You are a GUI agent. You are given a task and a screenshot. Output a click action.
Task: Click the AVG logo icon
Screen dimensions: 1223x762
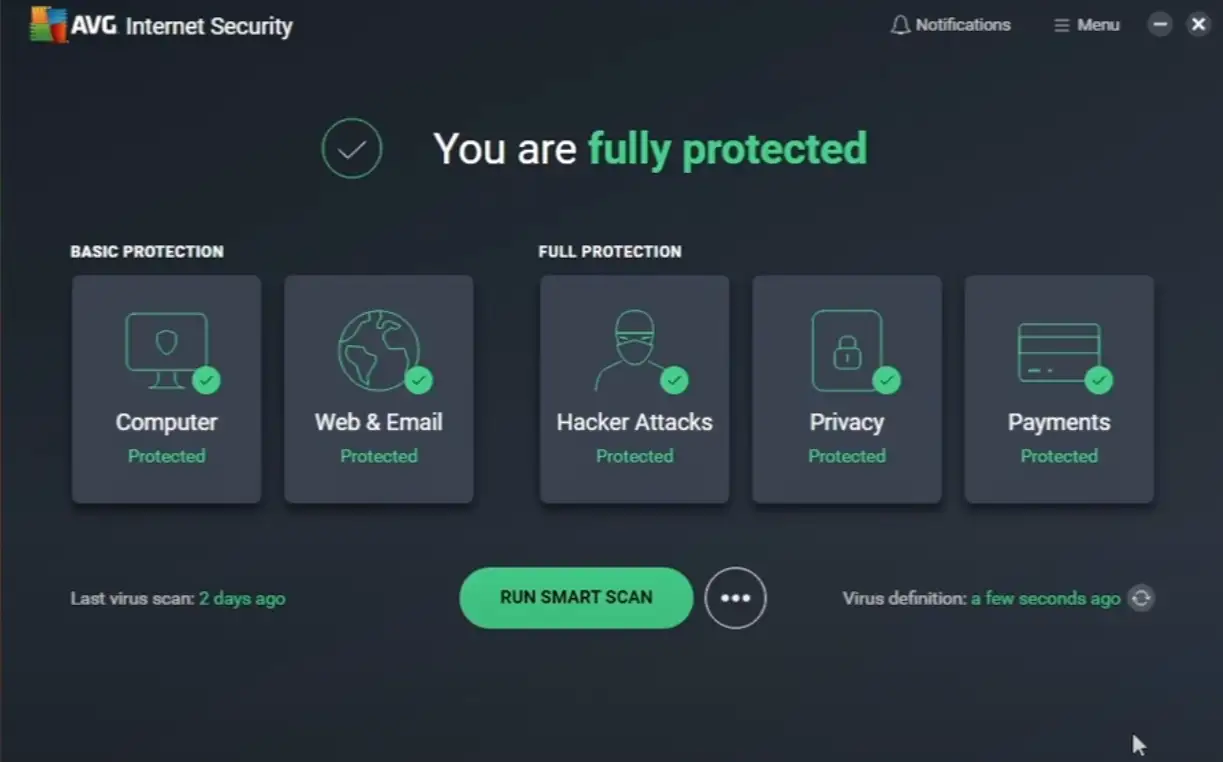[48, 25]
